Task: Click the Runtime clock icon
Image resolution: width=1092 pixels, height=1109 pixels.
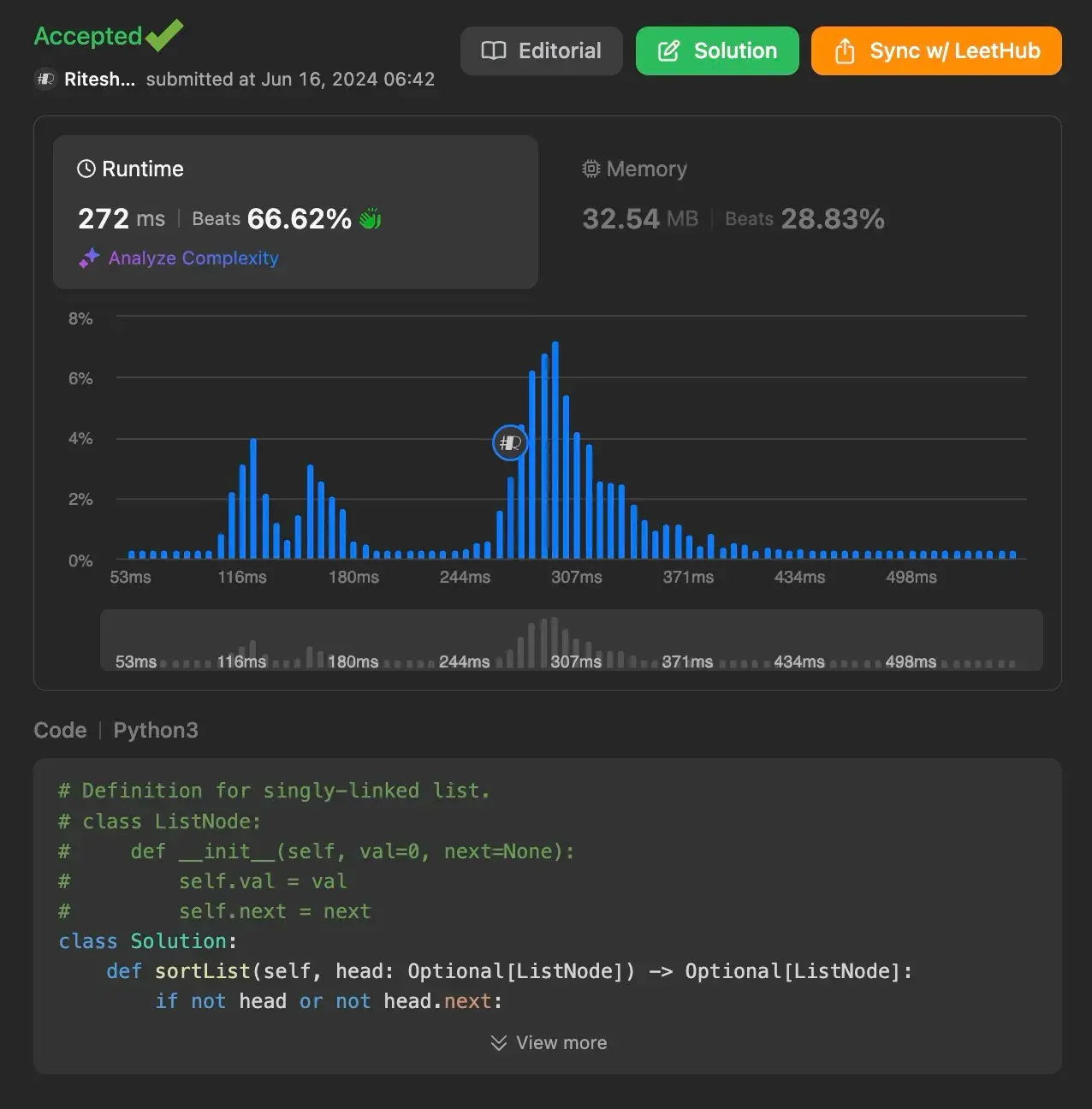Action: [86, 169]
